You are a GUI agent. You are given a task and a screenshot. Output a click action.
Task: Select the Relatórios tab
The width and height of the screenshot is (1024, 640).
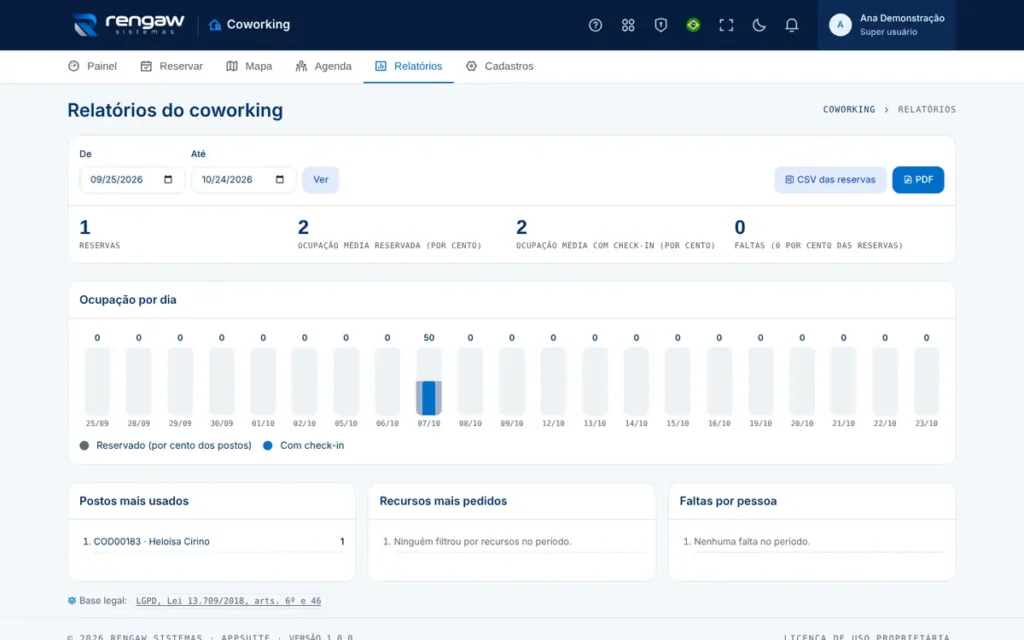(408, 66)
